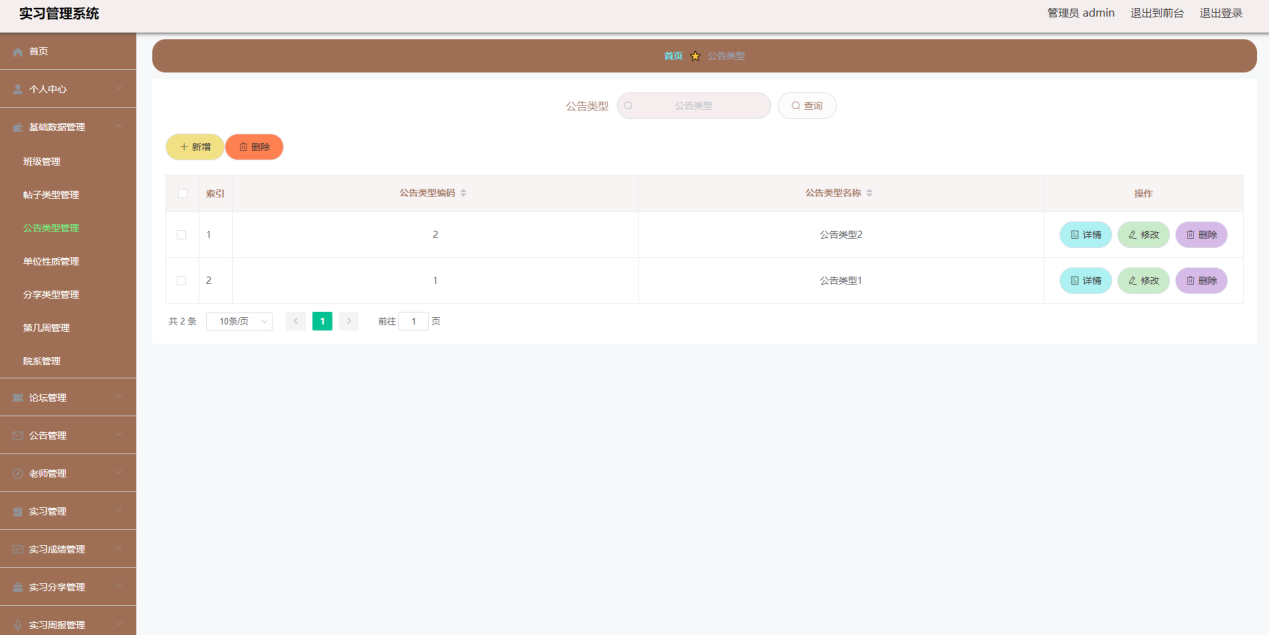The width and height of the screenshot is (1269, 635).
Task: Open the 10条/页 page size dropdown
Action: tap(238, 320)
